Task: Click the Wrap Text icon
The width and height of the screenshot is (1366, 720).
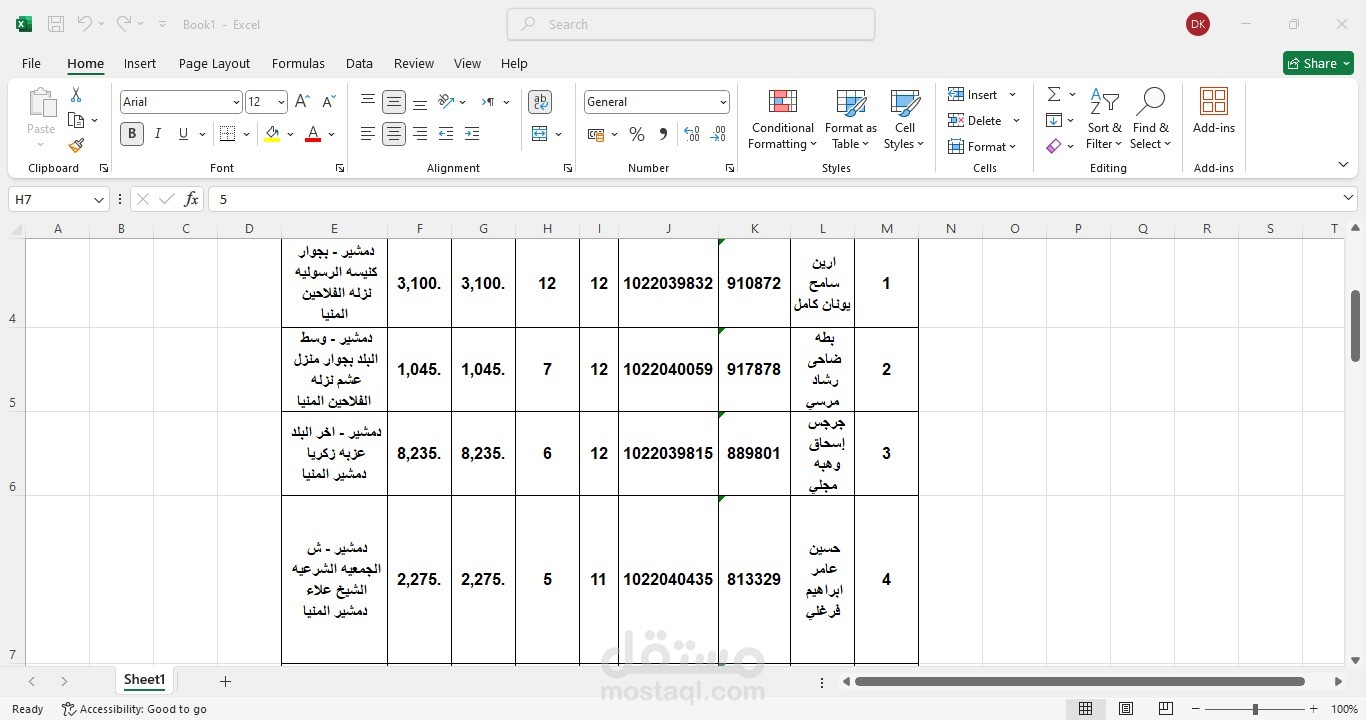Action: pos(540,102)
